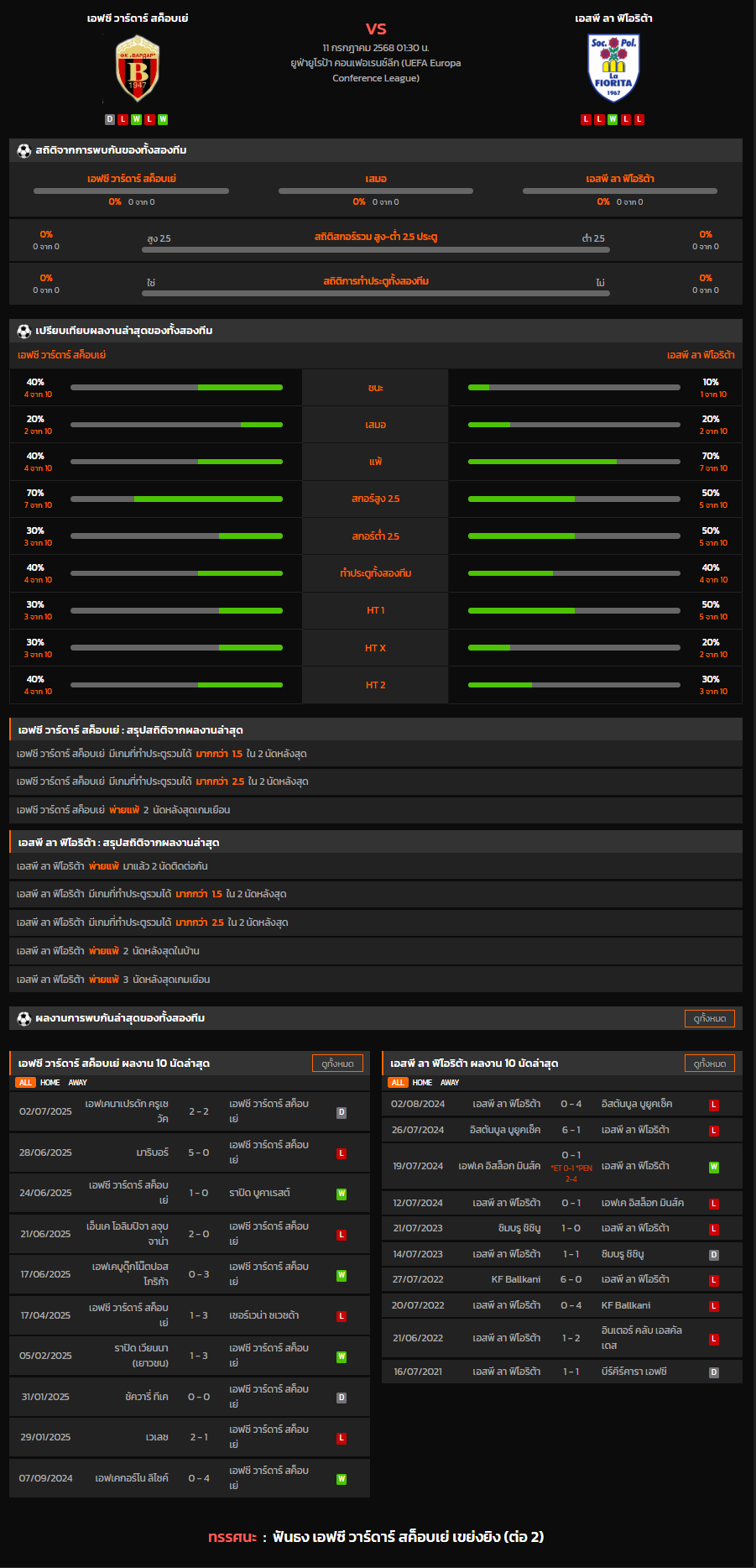Screen dimensions: 756x1568
Task: Click KF Ballkani in the 27/07/2022 row
Action: (x=516, y=1279)
